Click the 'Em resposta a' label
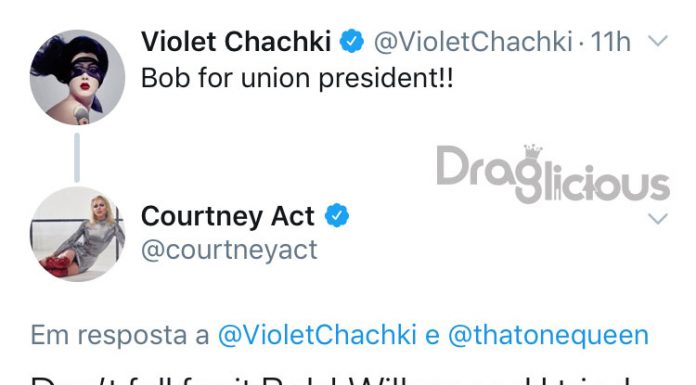Screen dimensions: 696x385 [x=119, y=335]
